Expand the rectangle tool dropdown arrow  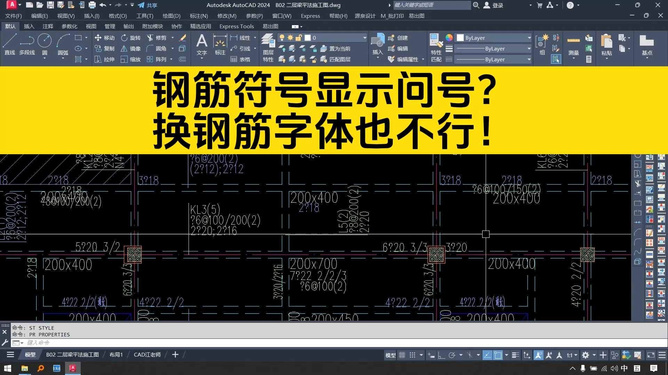pyautogui.click(x=86, y=38)
